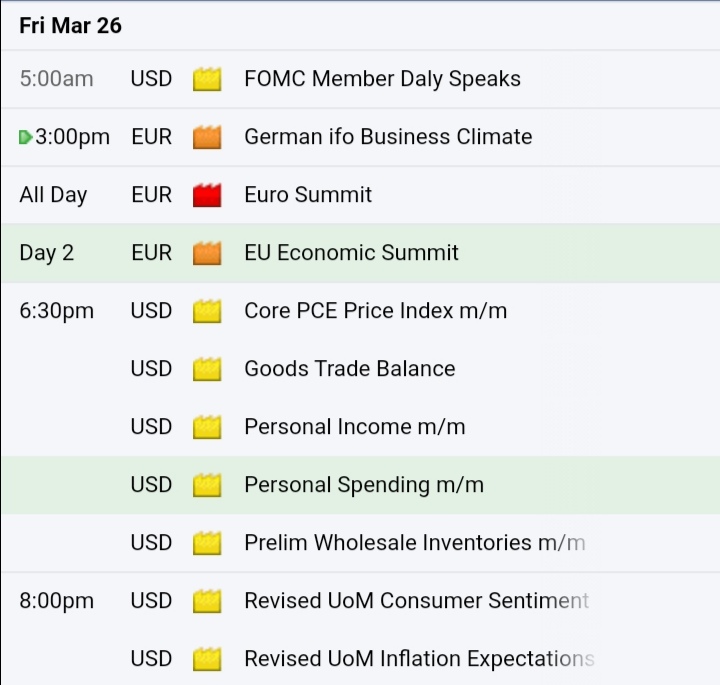Open Revised UoM Consumer Sentiment event
This screenshot has width=720, height=685.
[x=416, y=601]
